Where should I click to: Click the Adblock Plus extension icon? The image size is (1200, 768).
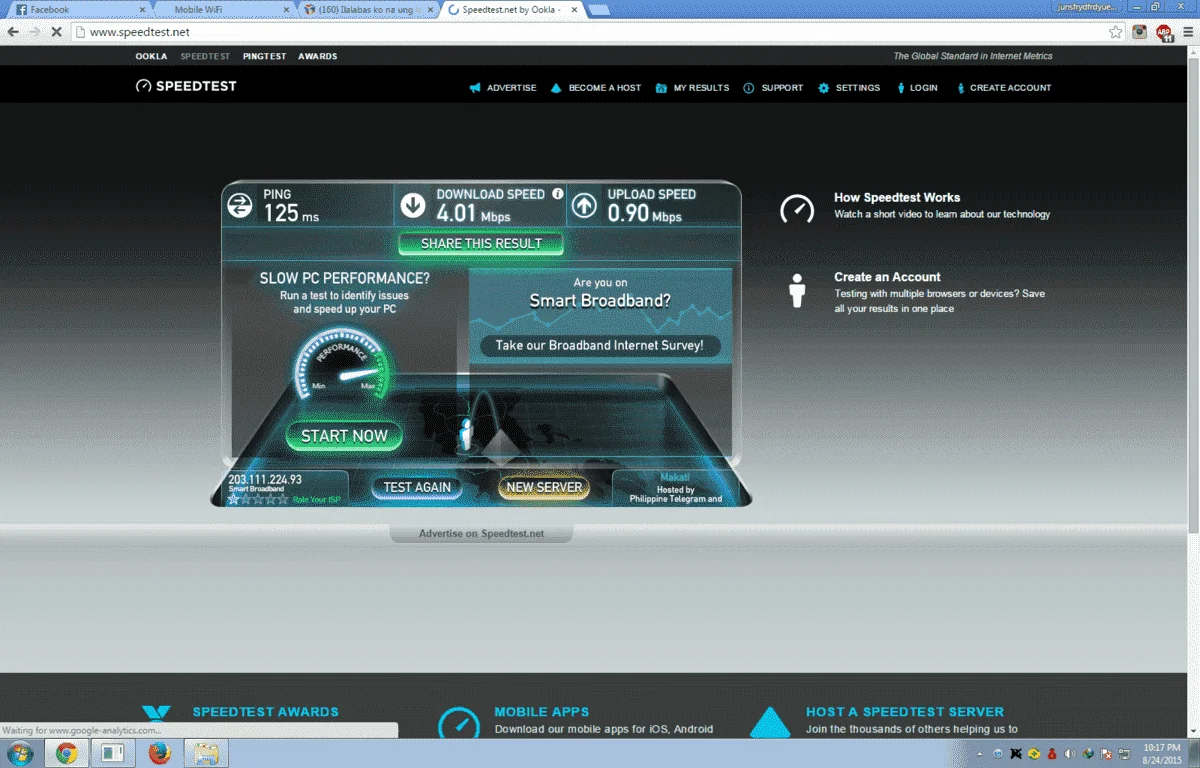coord(1164,32)
